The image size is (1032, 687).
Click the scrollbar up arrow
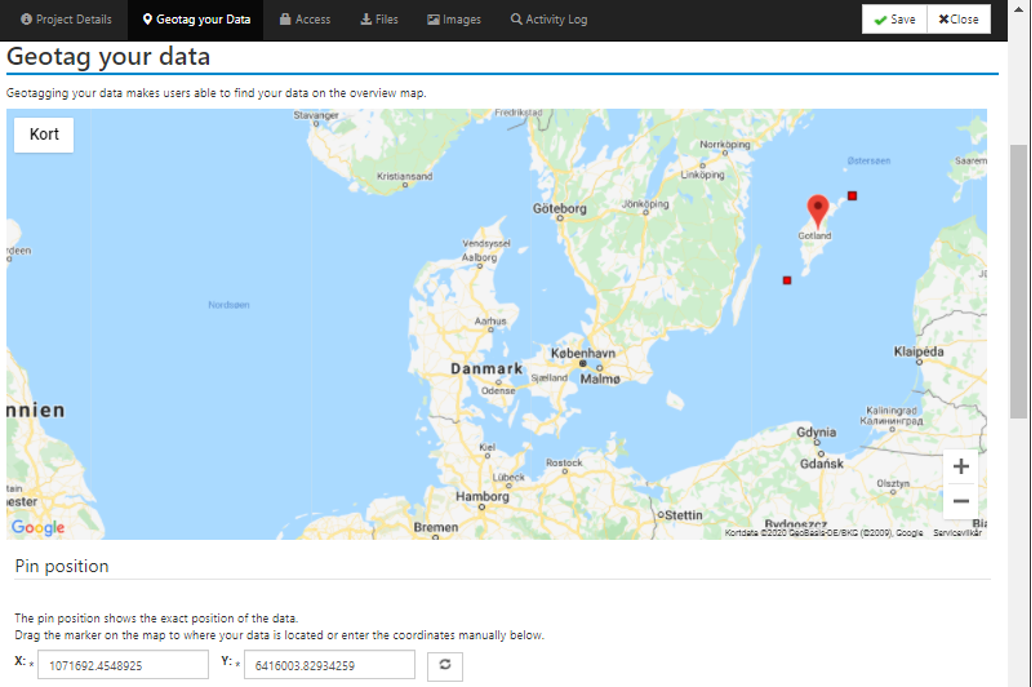(x=1019, y=9)
